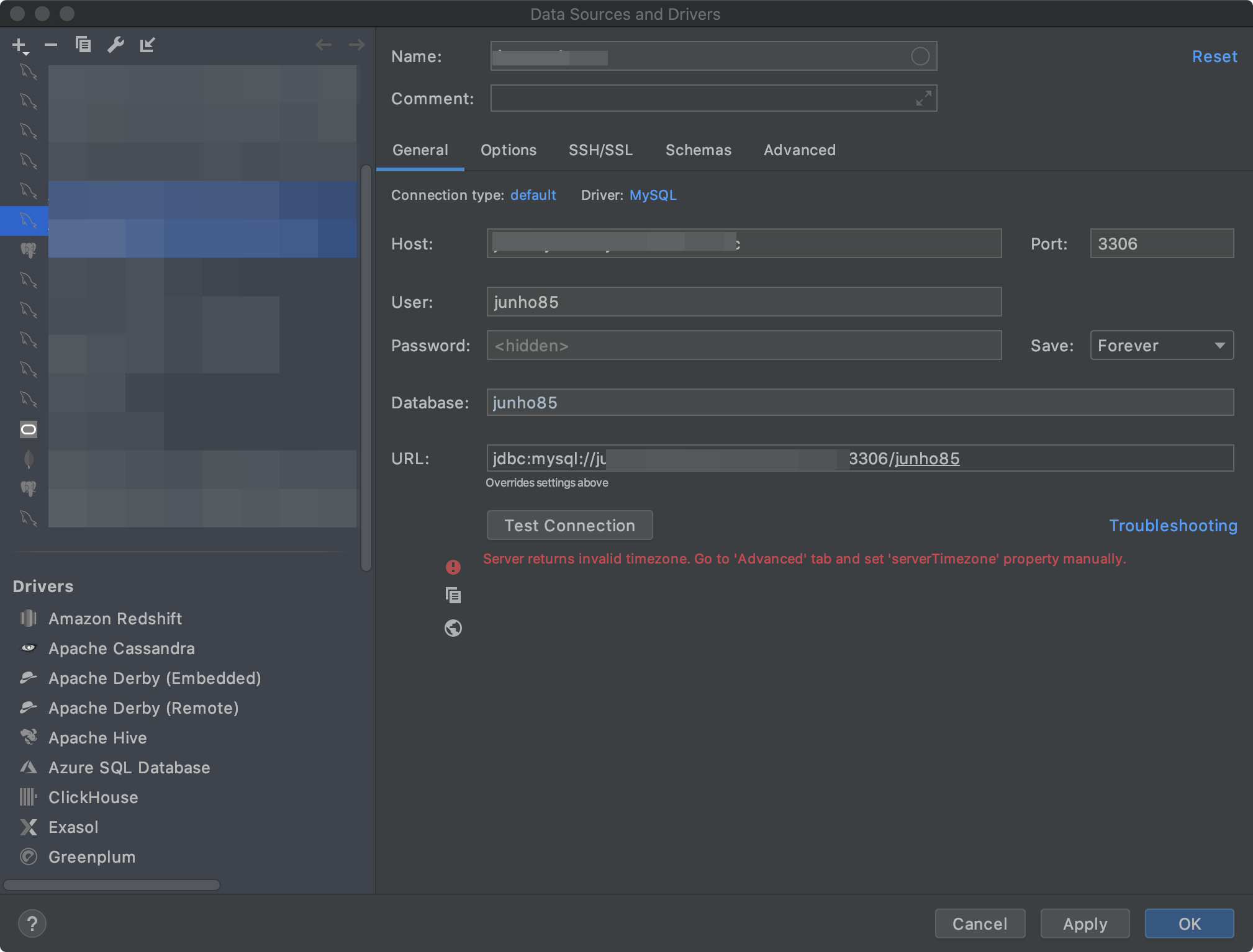The image size is (1253, 952).
Task: Click the copy error message icon
Action: tap(453, 596)
